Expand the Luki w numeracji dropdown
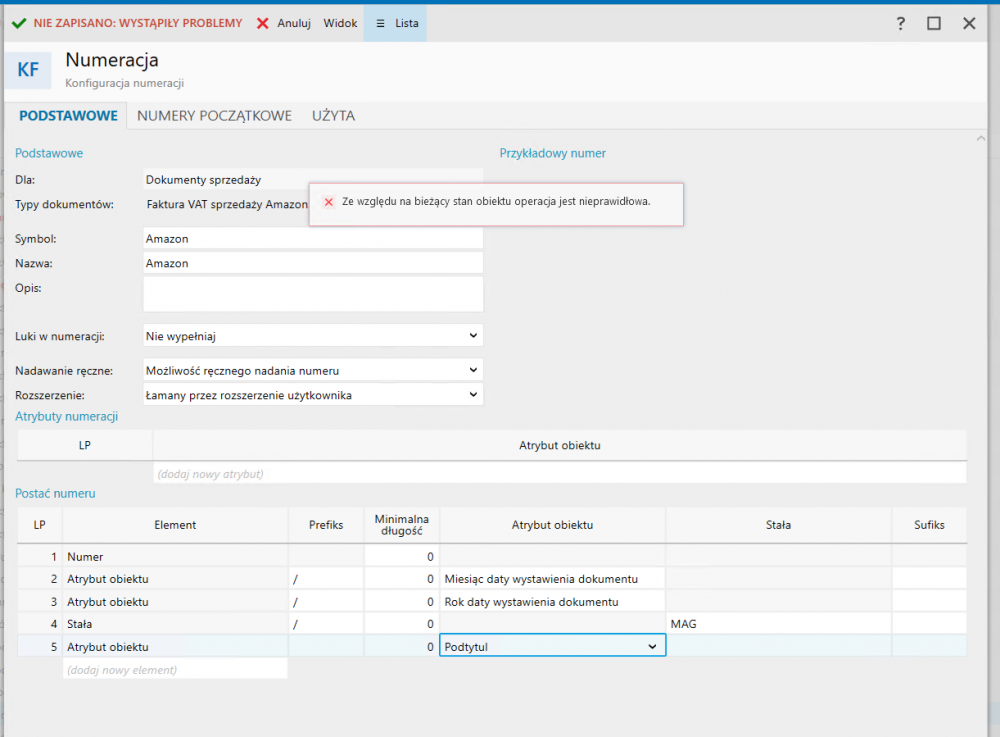 click(x=473, y=336)
